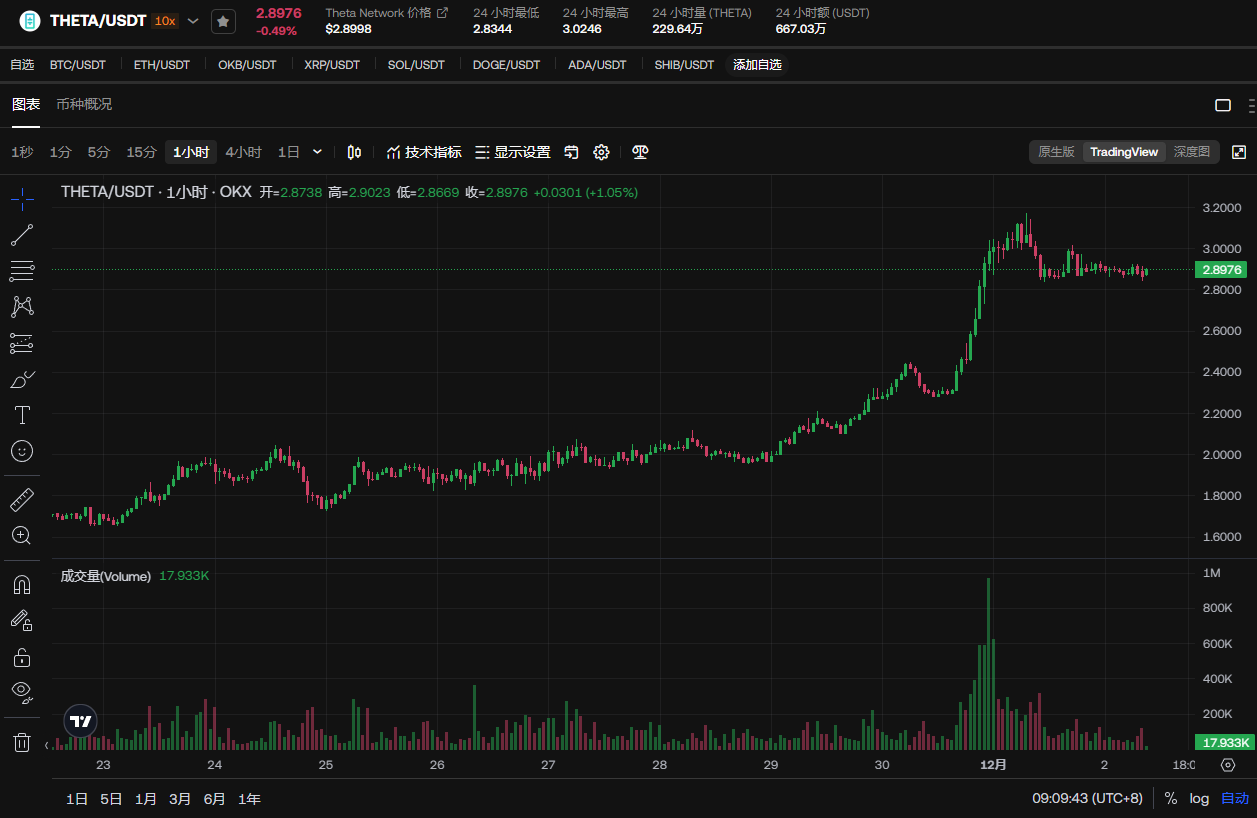Select the ruler measure tool
1257x818 pixels.
point(22,499)
